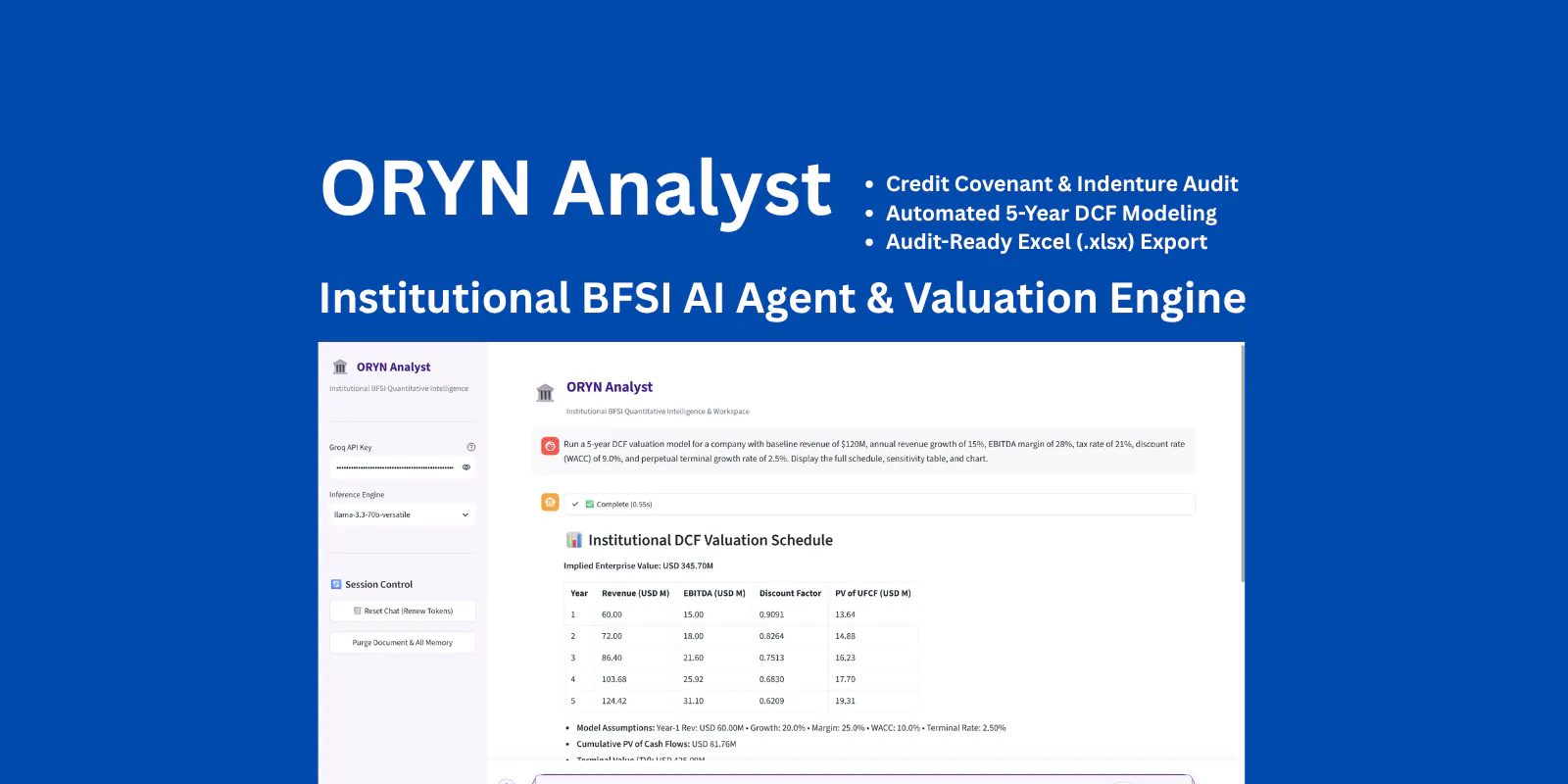
Task: Click the PV of UFCF (USD M) header
Action: [873, 593]
